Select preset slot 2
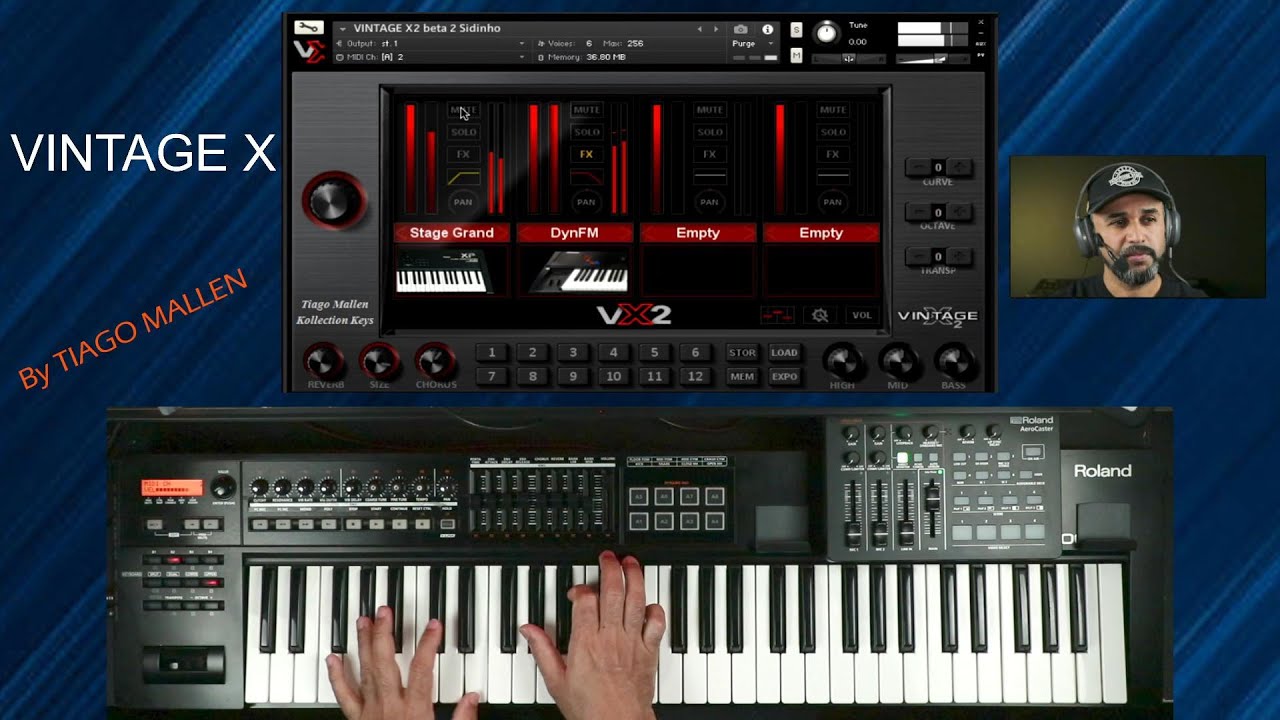The image size is (1280, 720). point(532,352)
